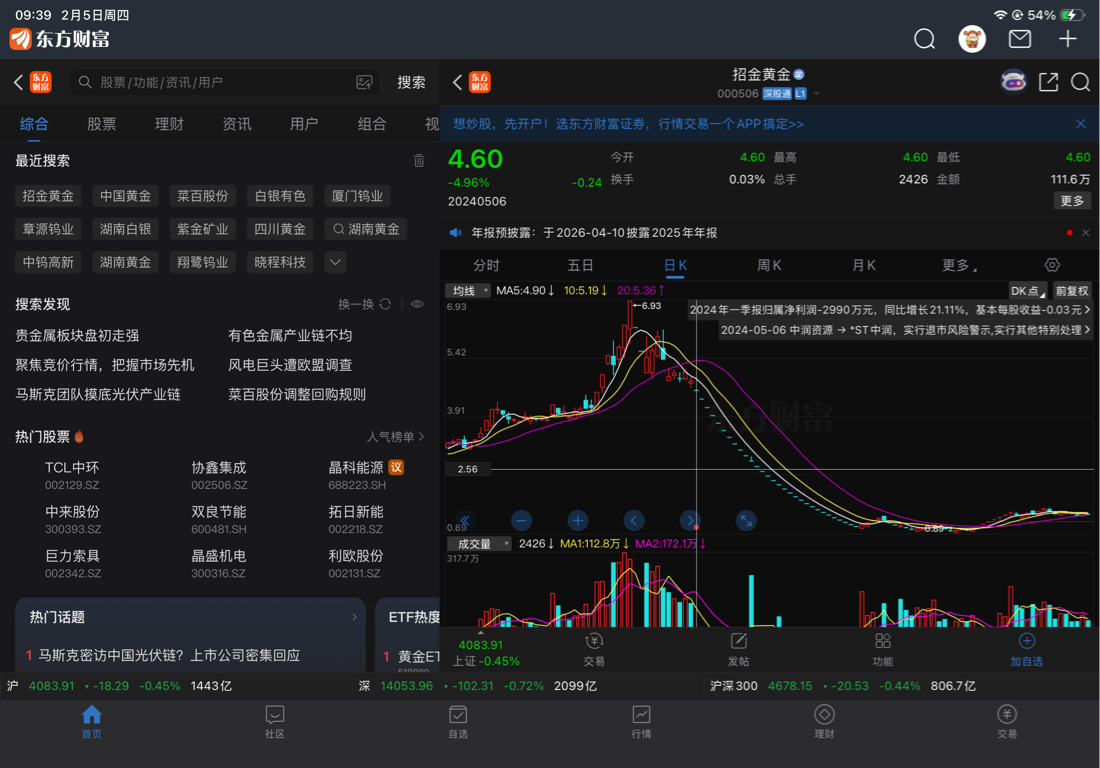Play announcement speaker icon

tap(456, 233)
